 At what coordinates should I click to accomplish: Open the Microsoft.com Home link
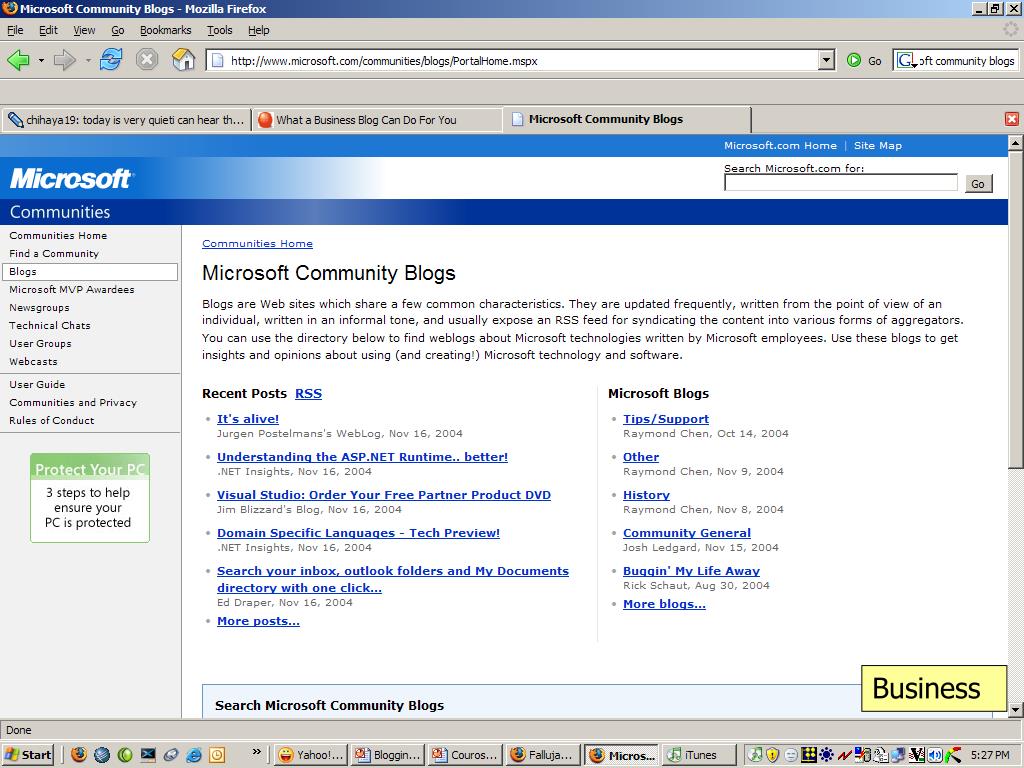(780, 146)
